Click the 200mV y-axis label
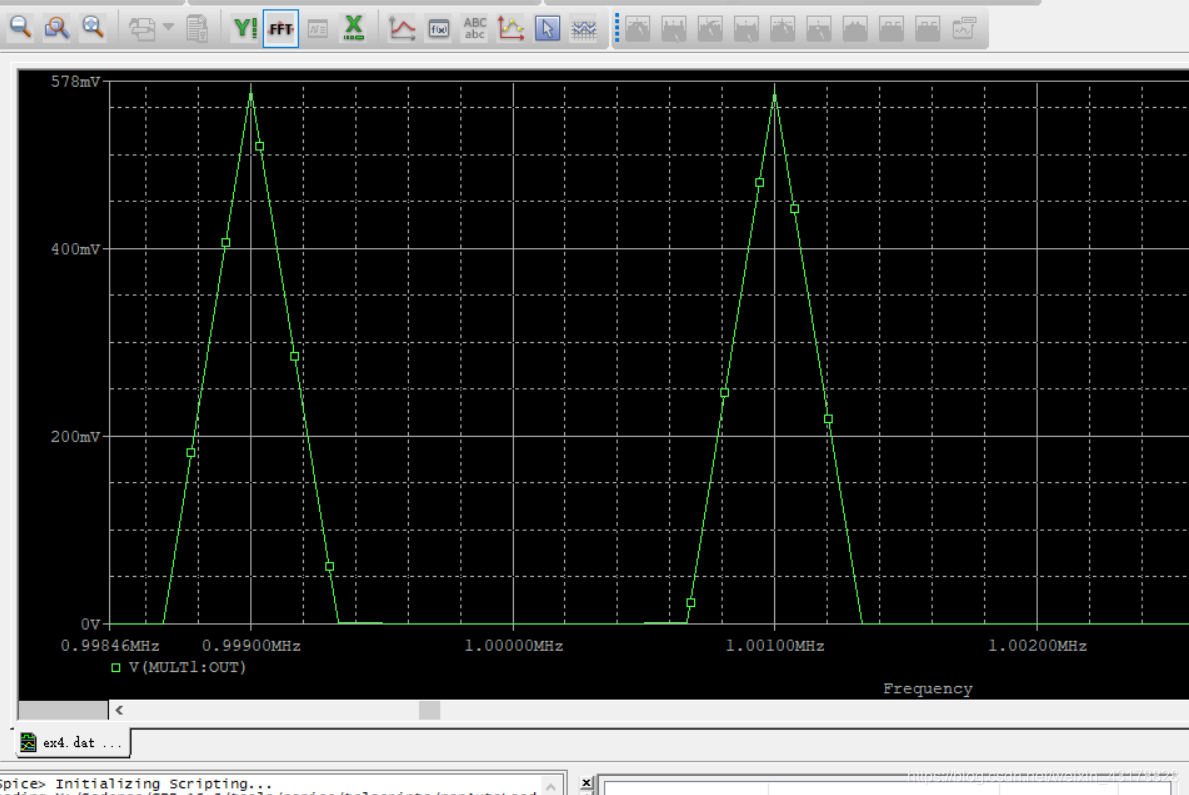1189x795 pixels. tap(75, 436)
